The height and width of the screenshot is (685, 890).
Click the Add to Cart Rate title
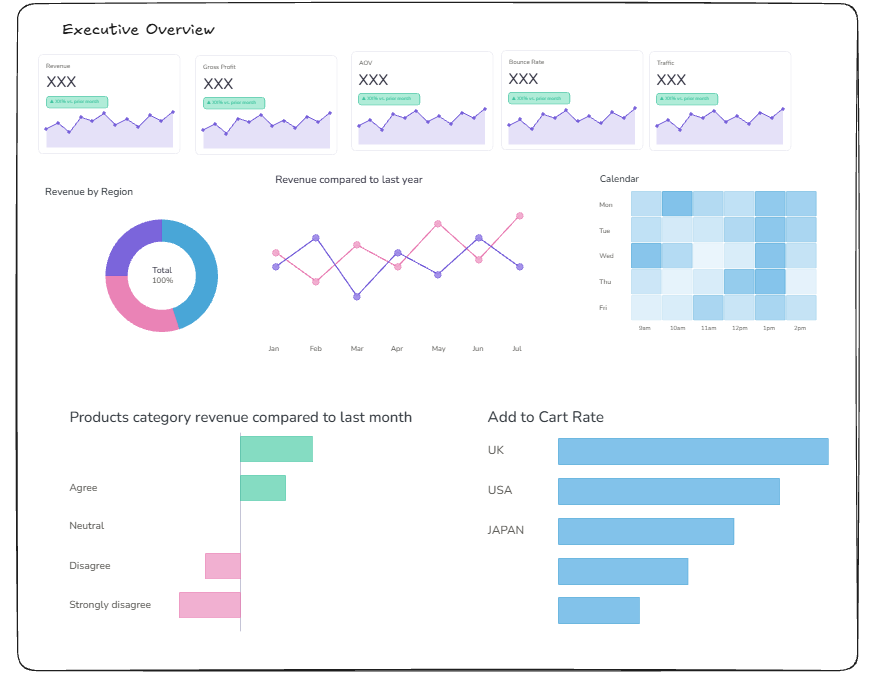pyautogui.click(x=545, y=417)
